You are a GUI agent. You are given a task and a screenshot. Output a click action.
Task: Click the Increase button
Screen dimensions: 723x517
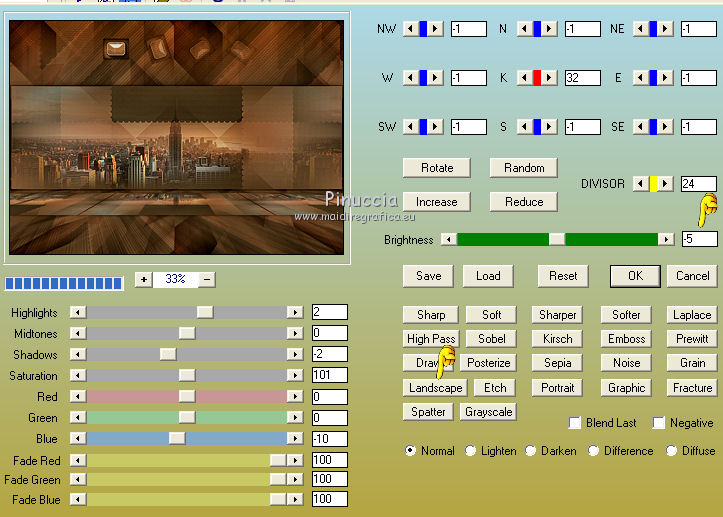[437, 202]
